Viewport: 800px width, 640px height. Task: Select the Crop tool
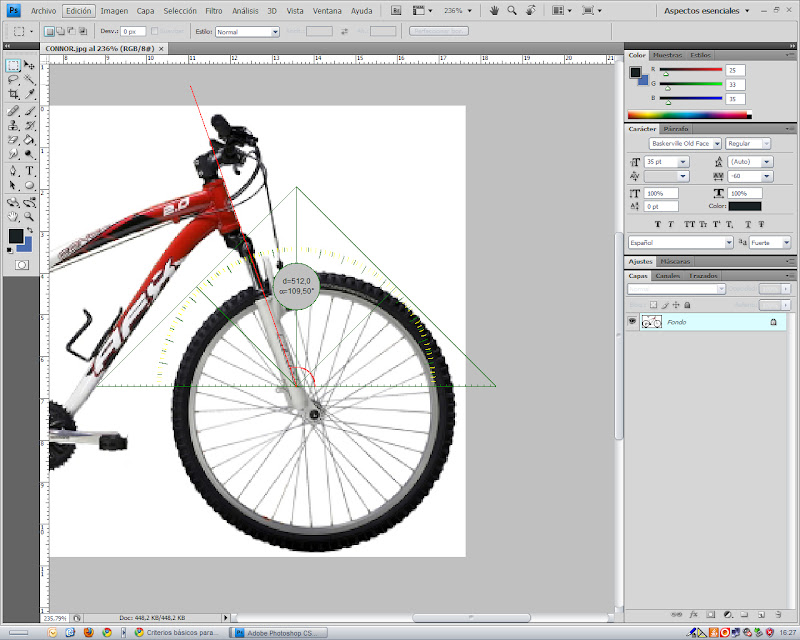coord(13,96)
